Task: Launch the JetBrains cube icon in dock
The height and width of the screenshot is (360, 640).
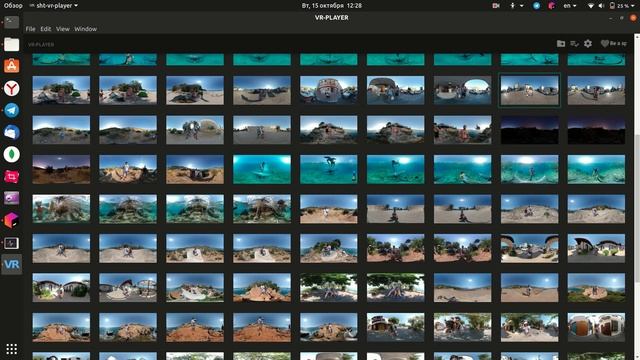Action: (11, 220)
